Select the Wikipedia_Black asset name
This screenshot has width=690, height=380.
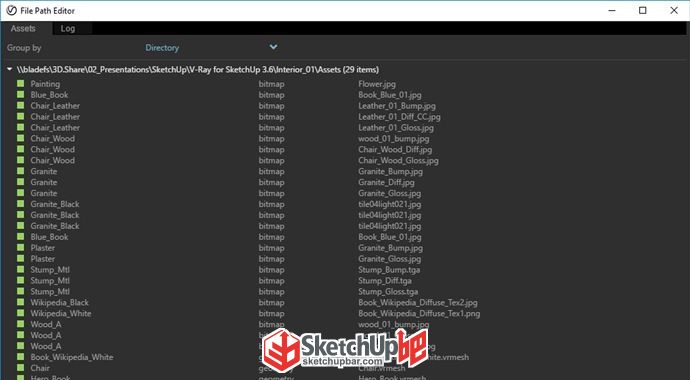[x=59, y=302]
